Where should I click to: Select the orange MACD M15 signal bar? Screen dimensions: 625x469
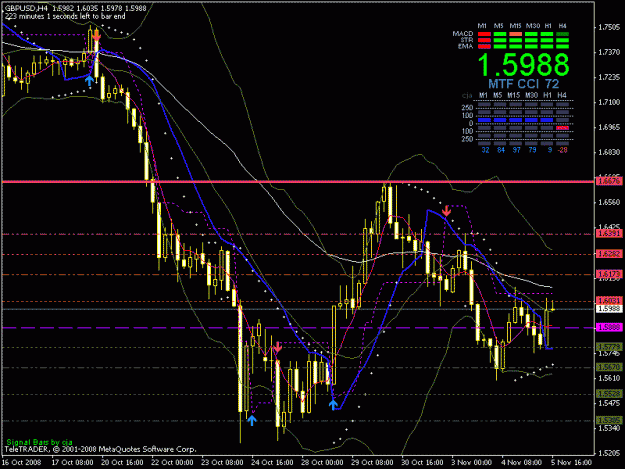click(515, 34)
